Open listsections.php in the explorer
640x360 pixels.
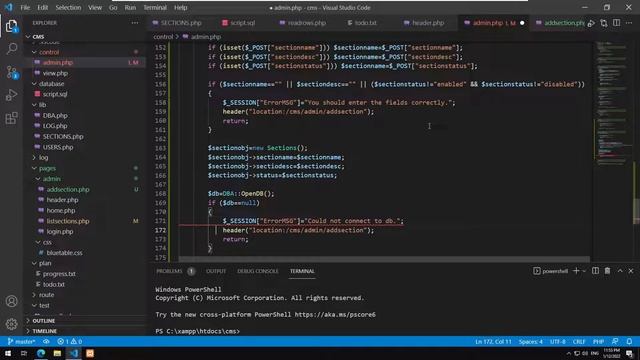68,221
